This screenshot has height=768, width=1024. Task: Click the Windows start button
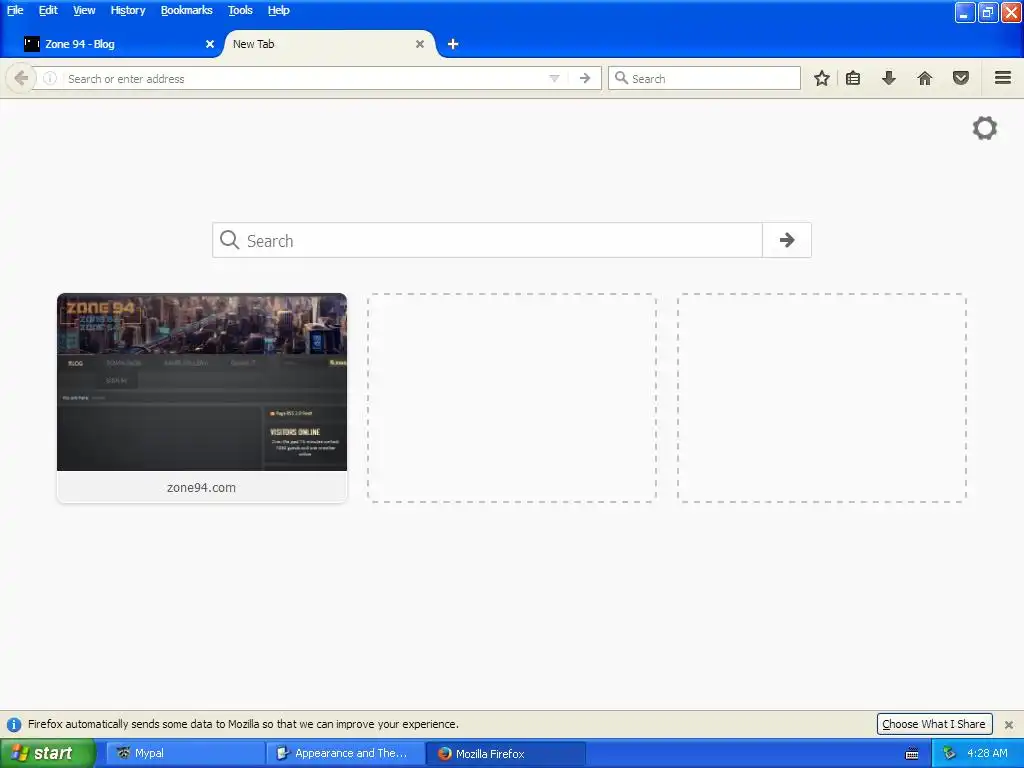click(x=47, y=754)
